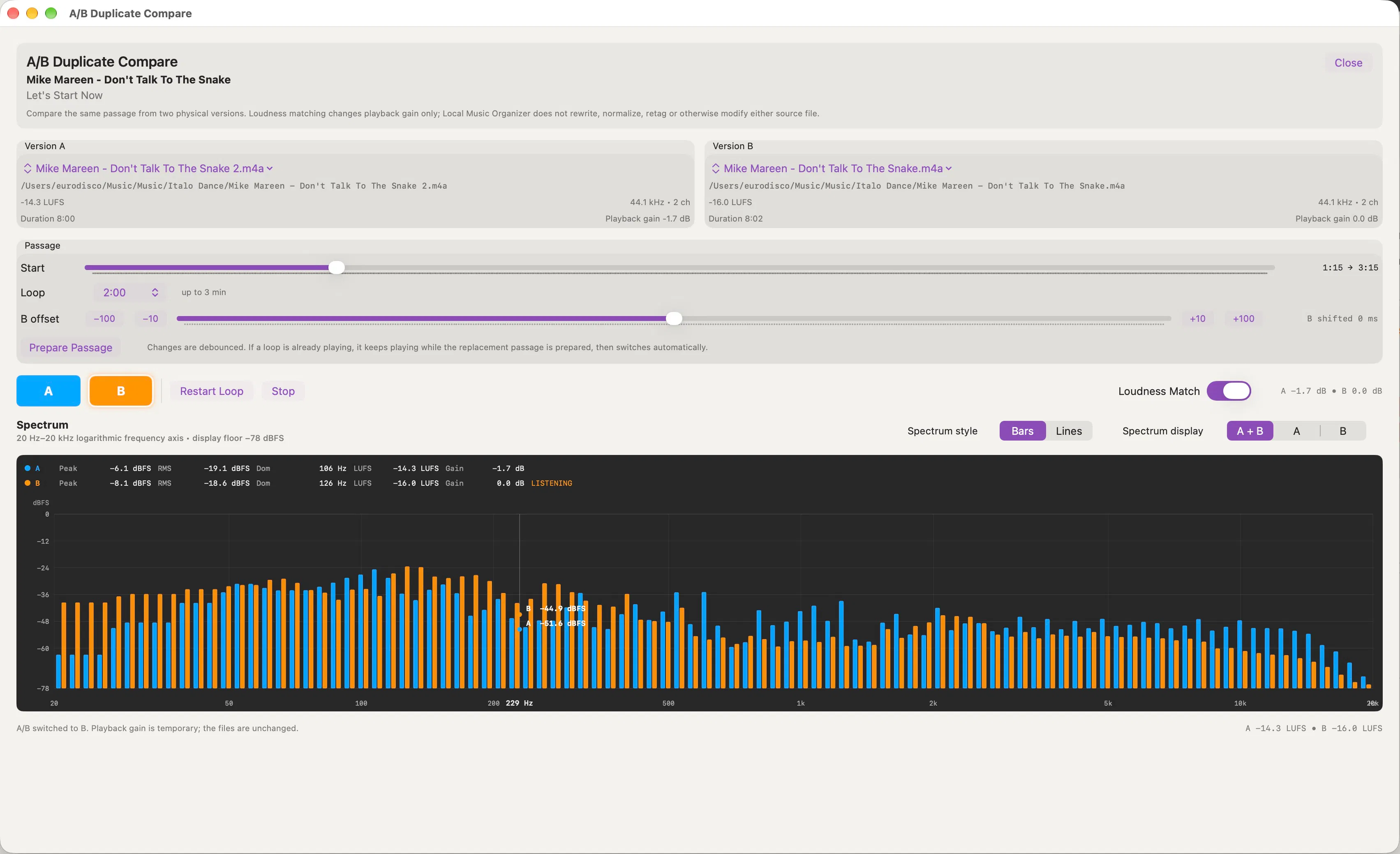Switch playback to version A
Viewport: 1400px width, 854px height.
tap(48, 391)
